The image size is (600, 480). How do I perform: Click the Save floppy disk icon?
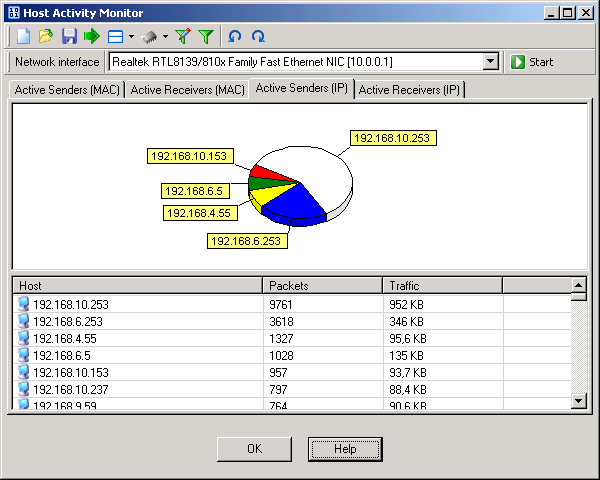pyautogui.click(x=69, y=37)
